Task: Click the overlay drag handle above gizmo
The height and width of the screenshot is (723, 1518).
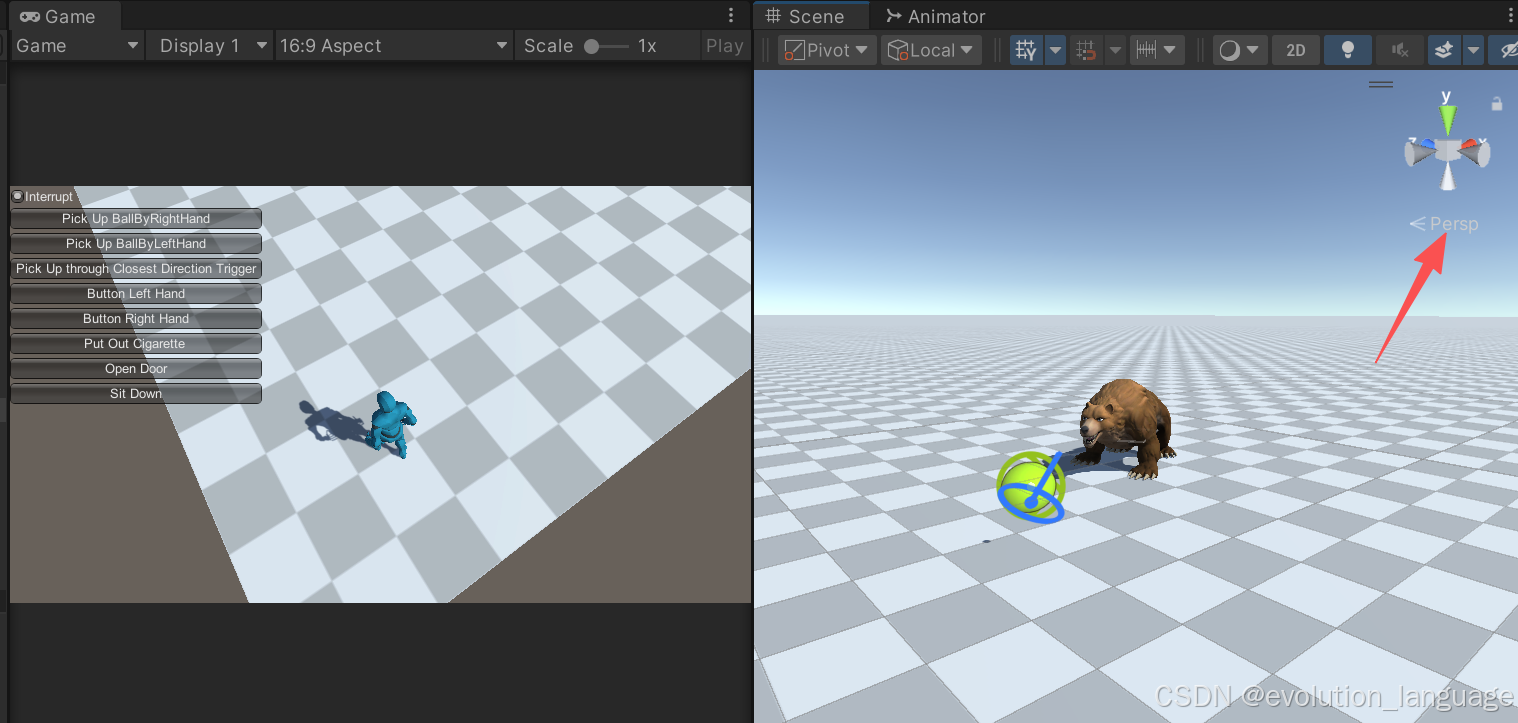Action: click(1381, 85)
